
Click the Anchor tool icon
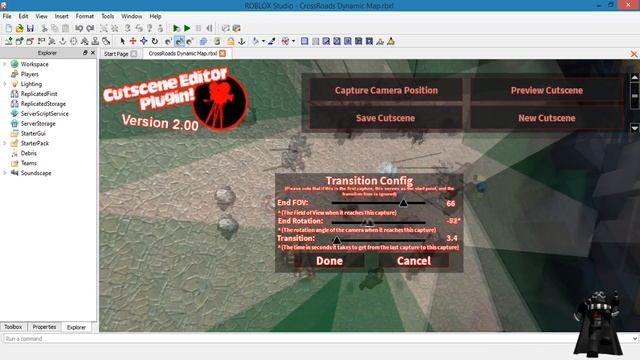(x=242, y=41)
